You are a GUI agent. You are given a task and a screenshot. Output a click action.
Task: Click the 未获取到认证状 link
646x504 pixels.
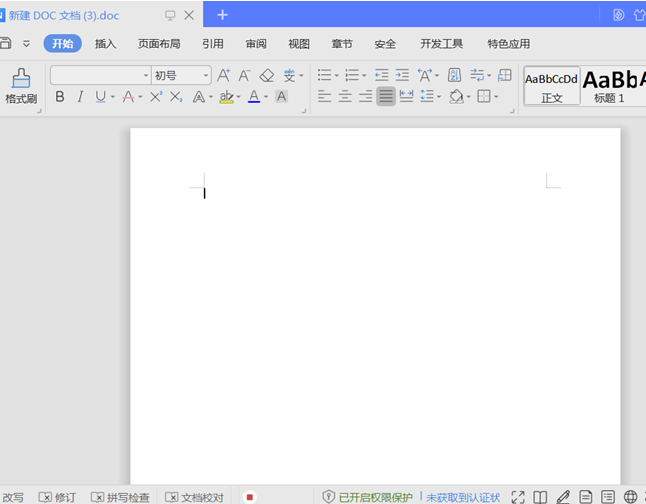point(463,497)
